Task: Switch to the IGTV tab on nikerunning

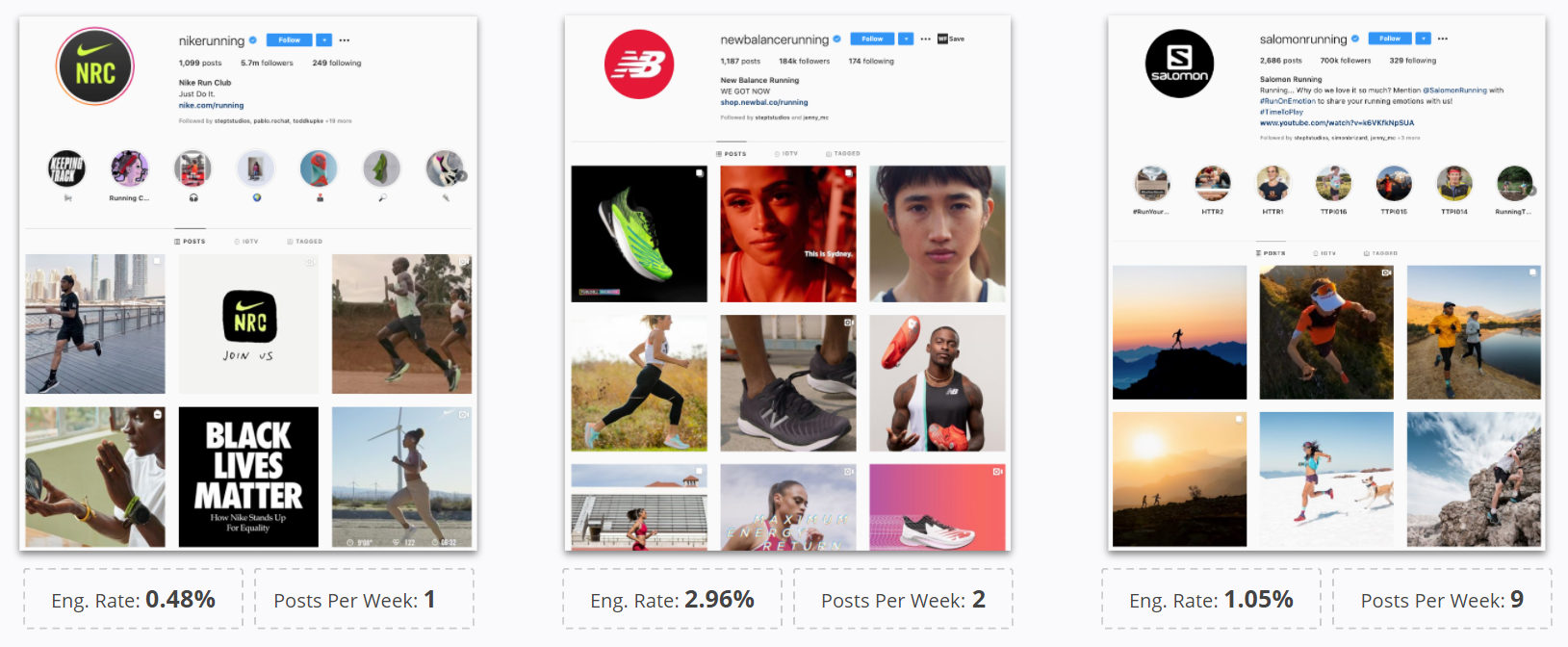Action: 246,242
